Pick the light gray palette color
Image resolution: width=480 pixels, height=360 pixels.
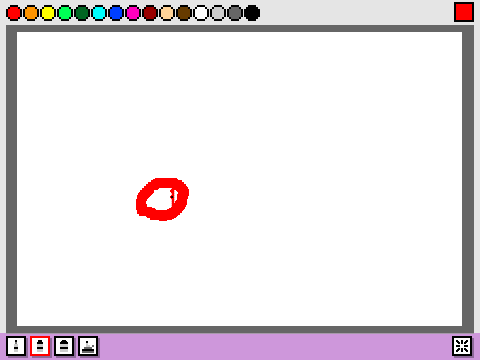[x=218, y=13]
